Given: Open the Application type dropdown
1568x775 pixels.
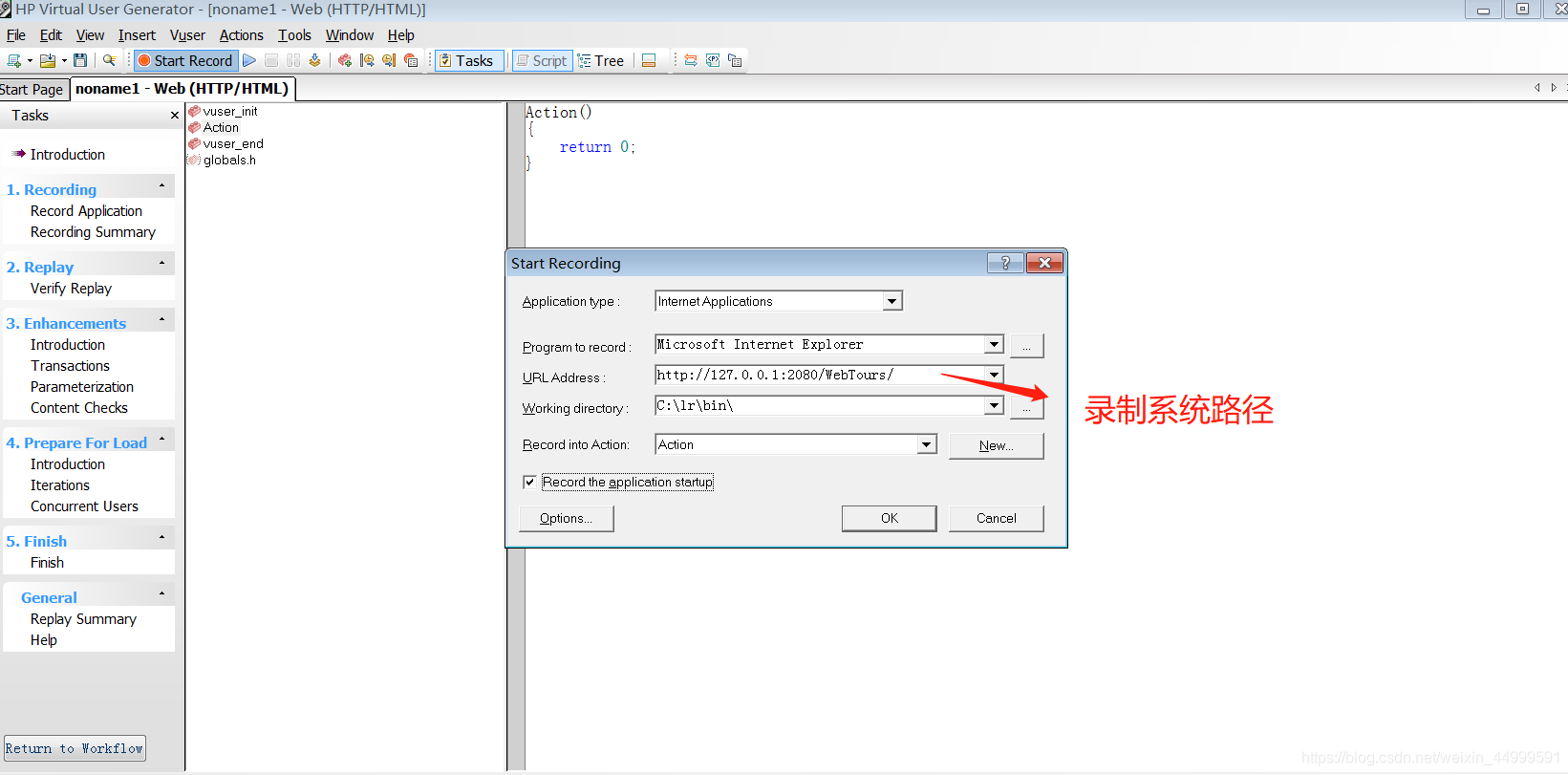Looking at the screenshot, I should click(891, 301).
